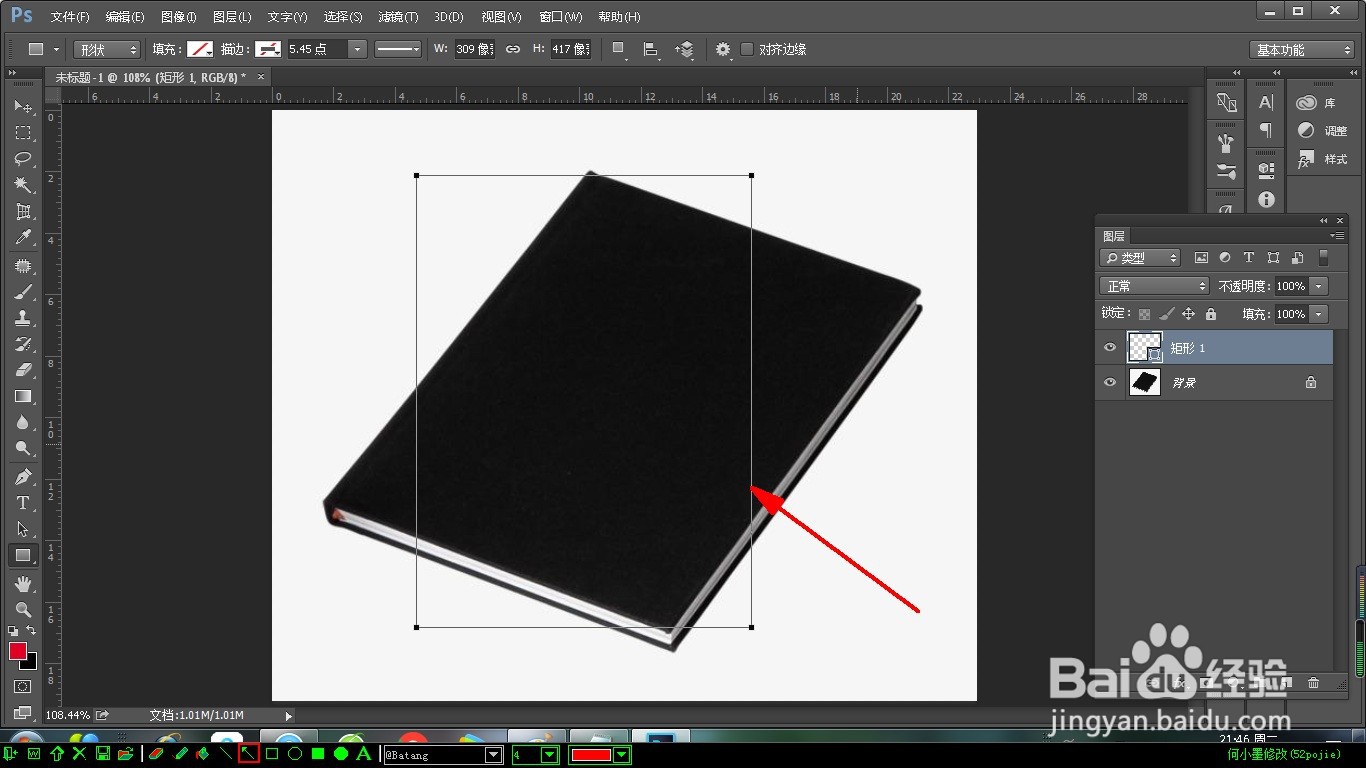Open the 图层(L) menu
1366x768 pixels.
coord(232,17)
